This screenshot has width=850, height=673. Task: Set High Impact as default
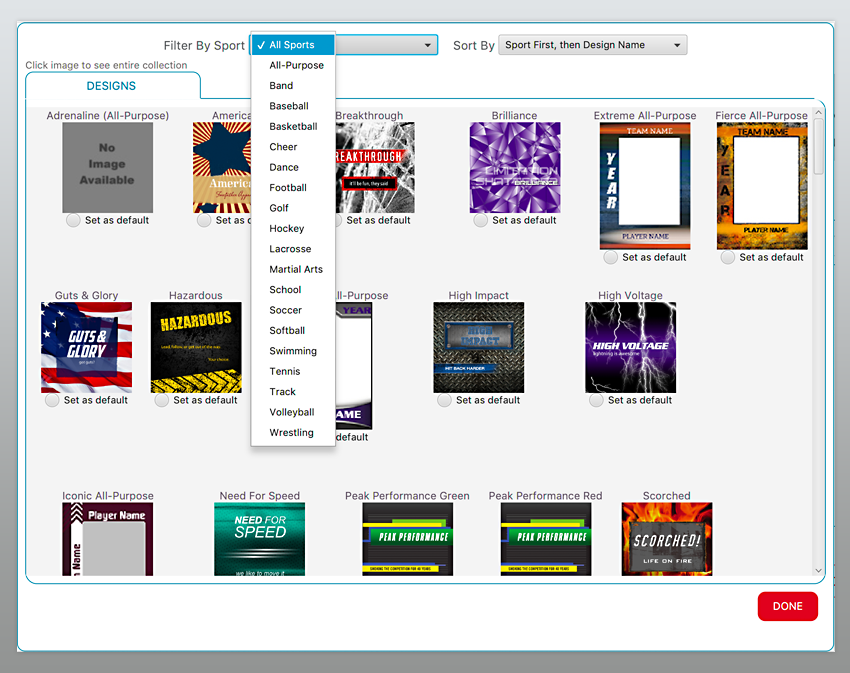(x=444, y=400)
